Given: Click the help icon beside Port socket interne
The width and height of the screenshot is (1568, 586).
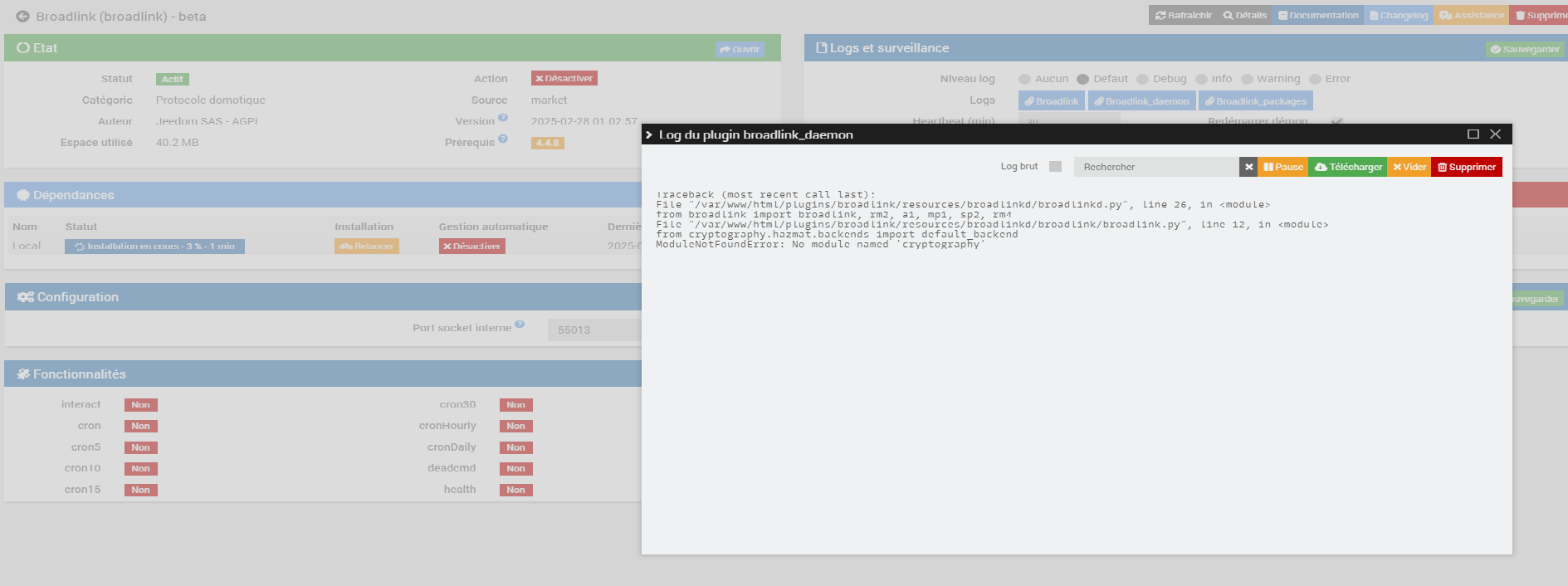Looking at the screenshot, I should click(x=520, y=325).
